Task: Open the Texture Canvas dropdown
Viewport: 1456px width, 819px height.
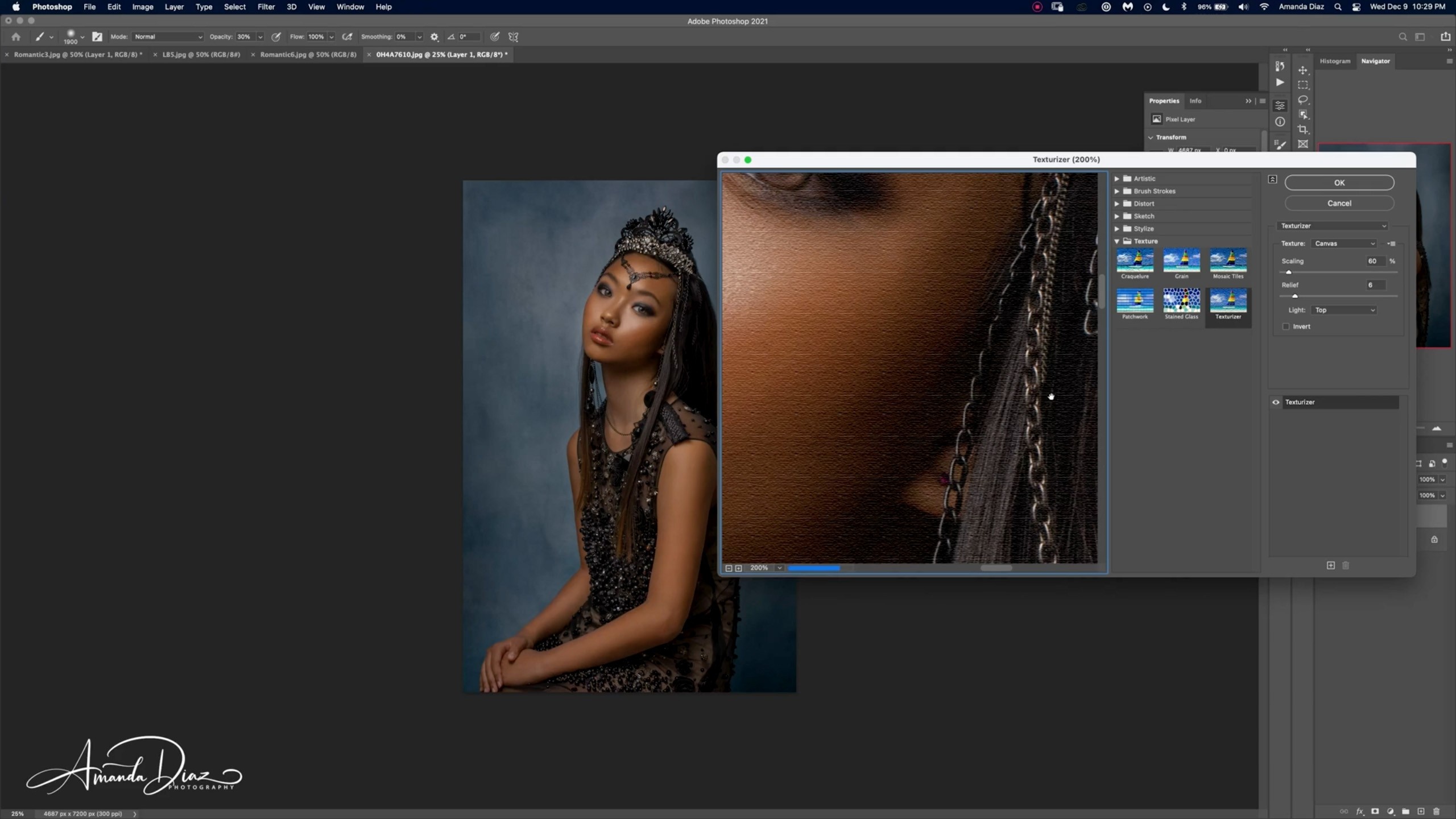Action: tap(1345, 243)
